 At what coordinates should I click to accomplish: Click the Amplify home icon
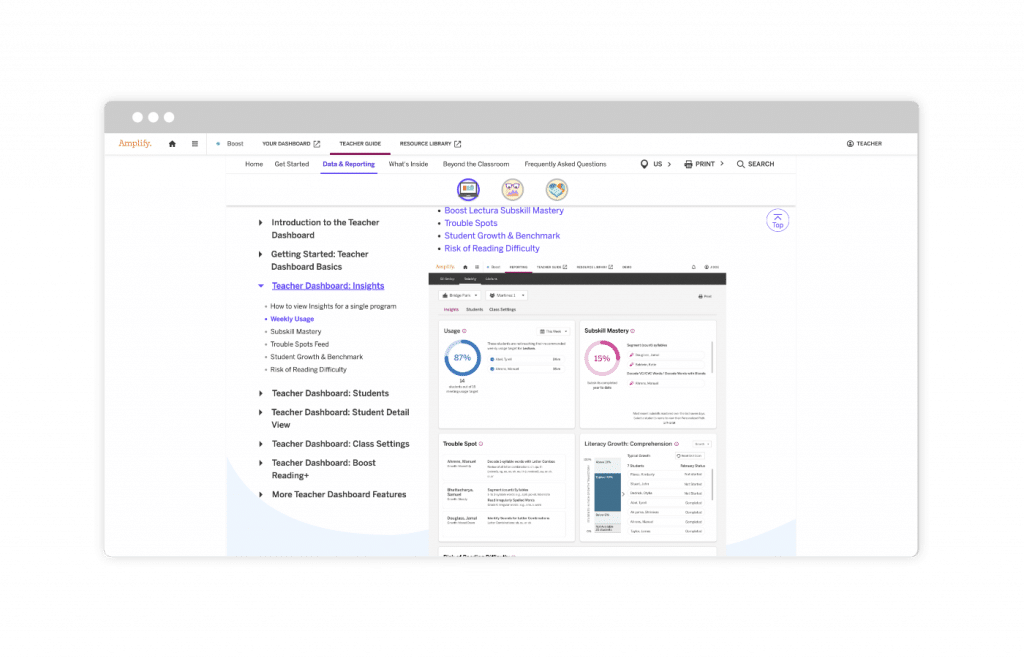(172, 144)
